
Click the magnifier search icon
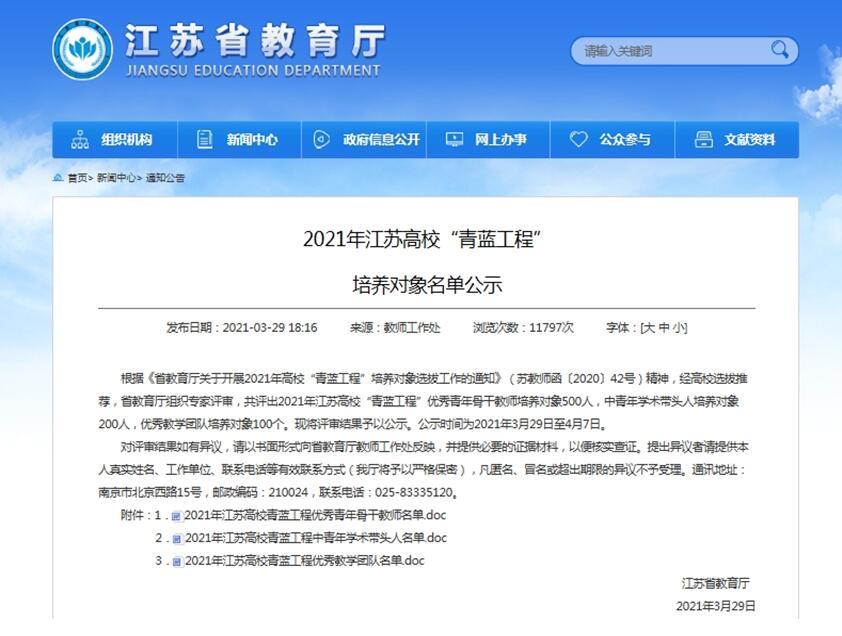pyautogui.click(x=781, y=51)
